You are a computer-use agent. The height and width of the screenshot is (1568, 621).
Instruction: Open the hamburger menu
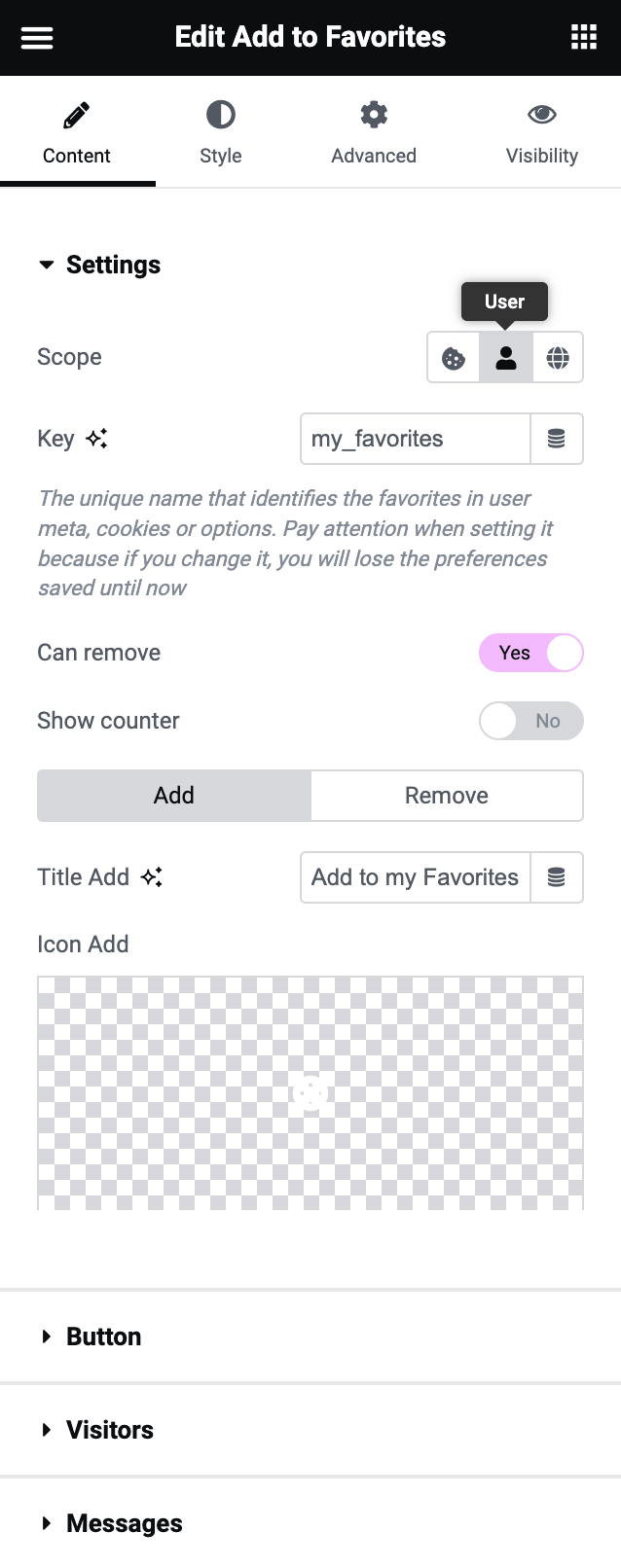[37, 38]
